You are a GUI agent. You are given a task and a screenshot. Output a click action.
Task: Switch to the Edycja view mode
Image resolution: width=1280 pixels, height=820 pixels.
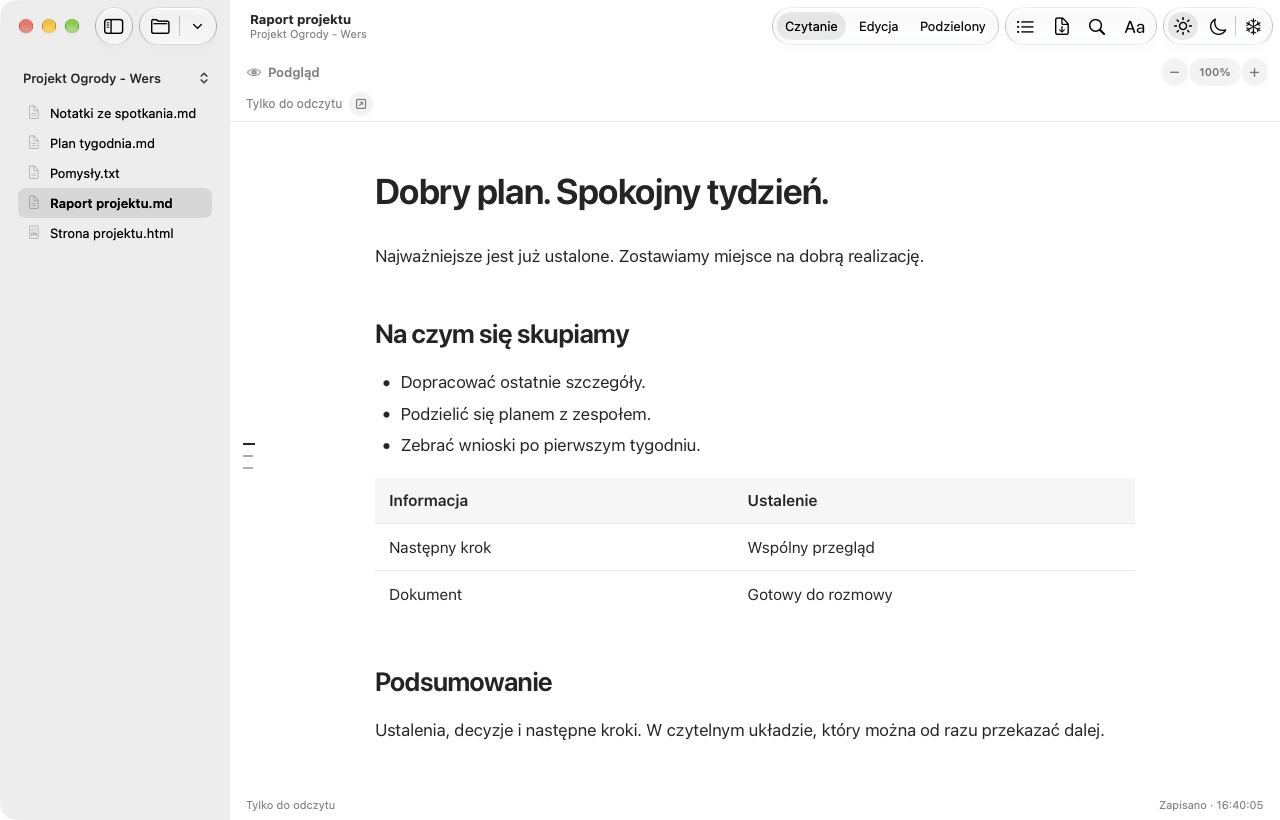pyautogui.click(x=878, y=27)
